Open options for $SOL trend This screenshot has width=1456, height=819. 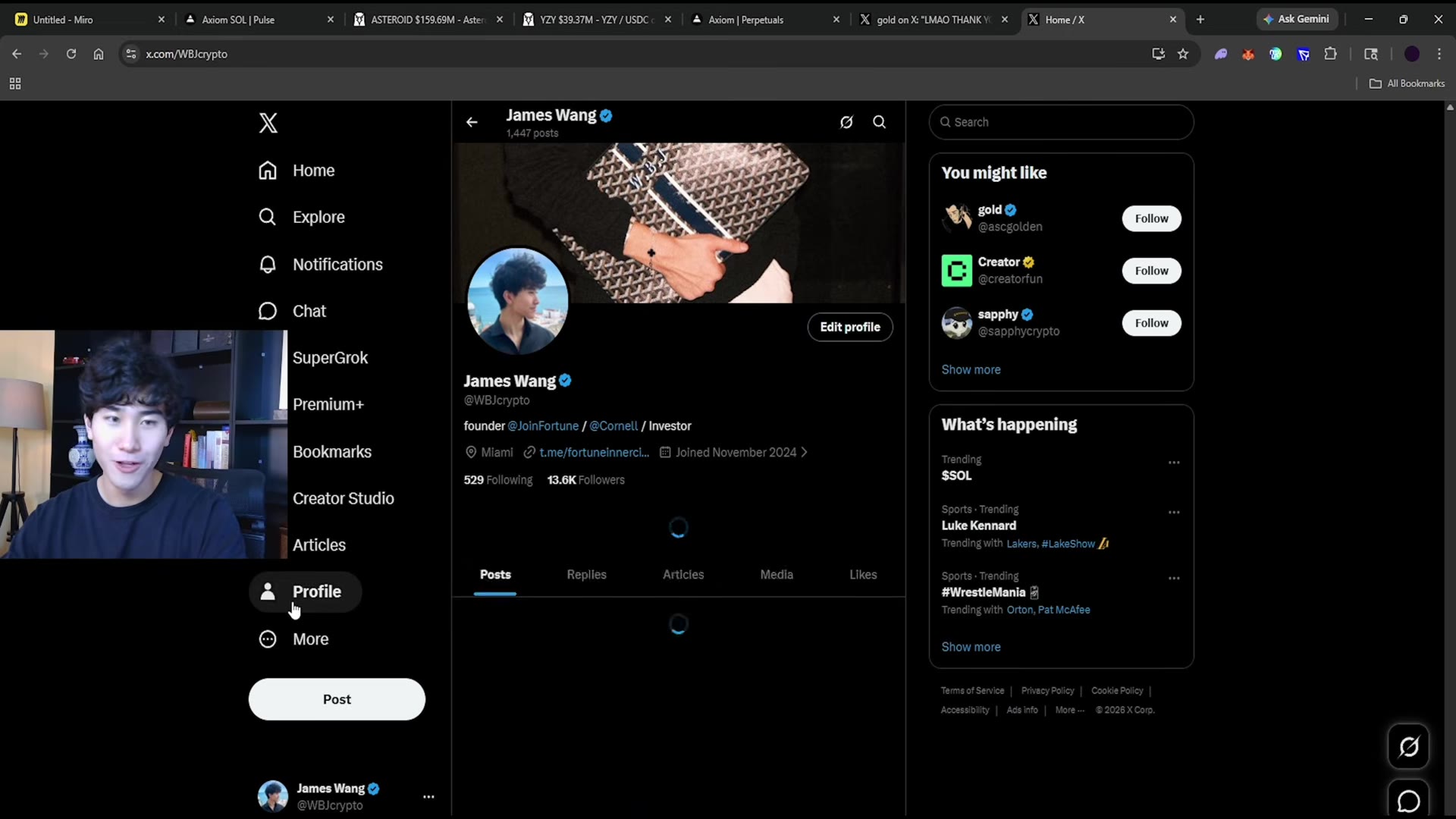click(1174, 463)
